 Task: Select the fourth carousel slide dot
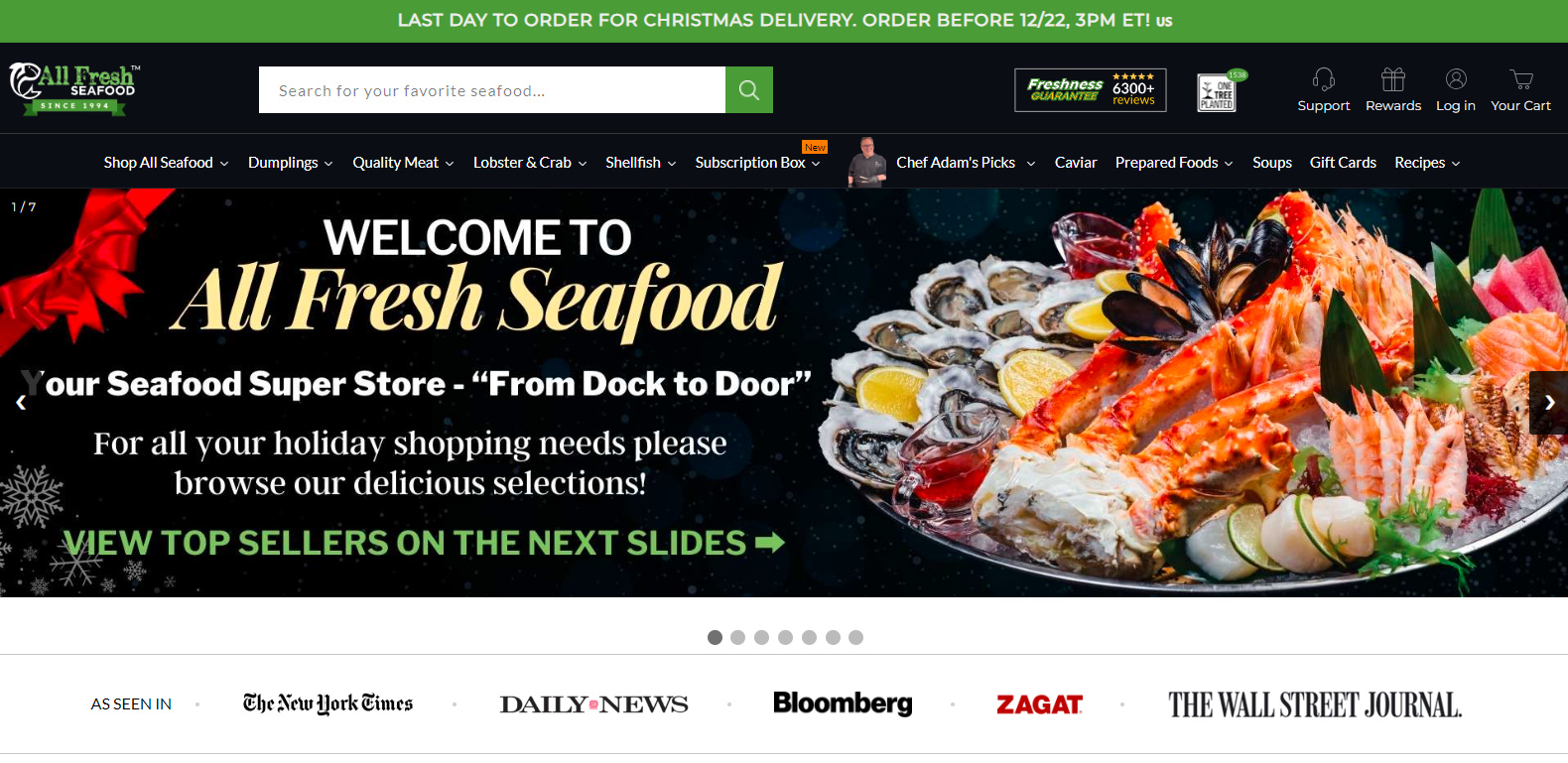(785, 637)
